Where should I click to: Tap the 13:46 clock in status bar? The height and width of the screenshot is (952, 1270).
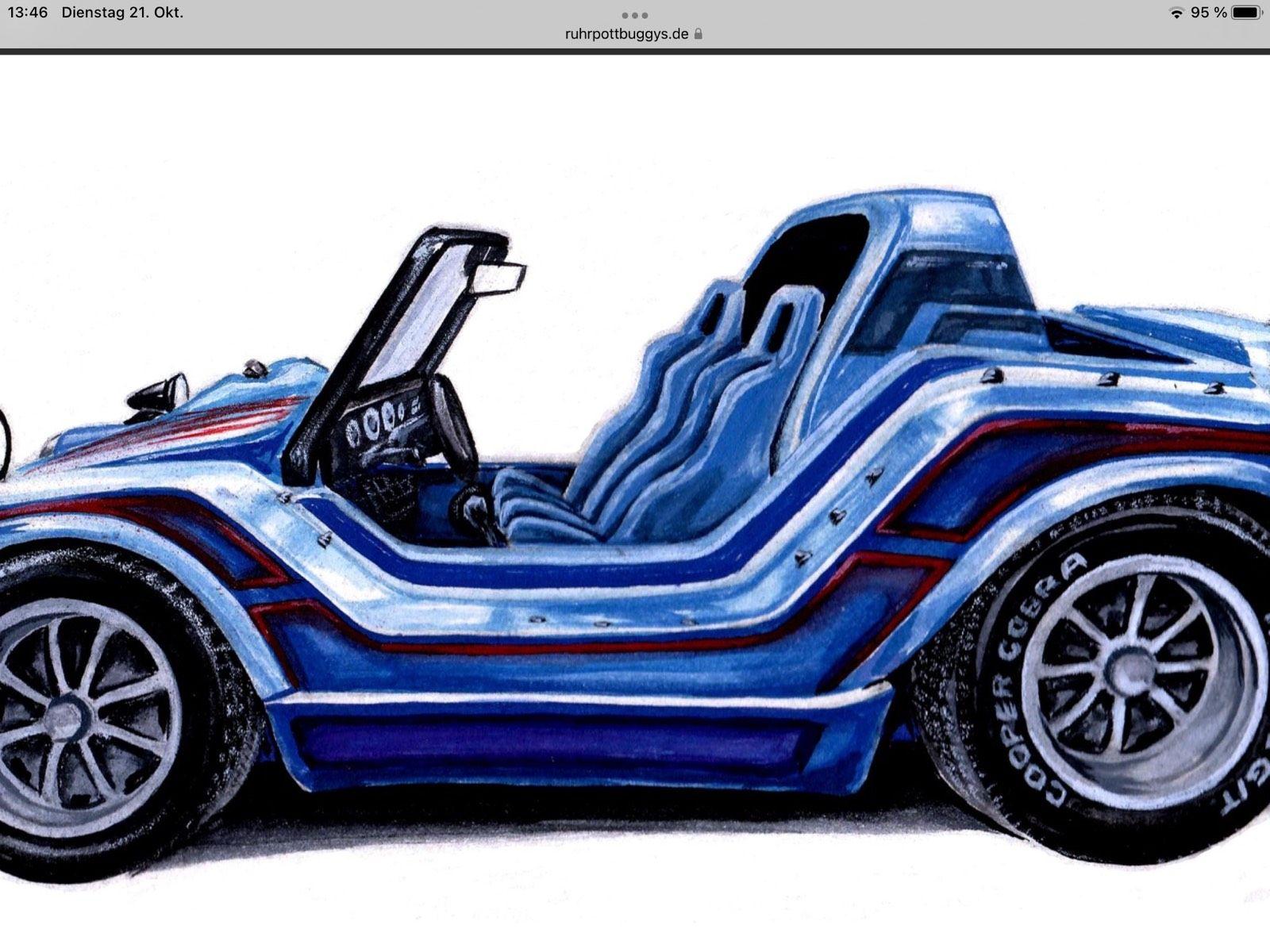[27, 13]
